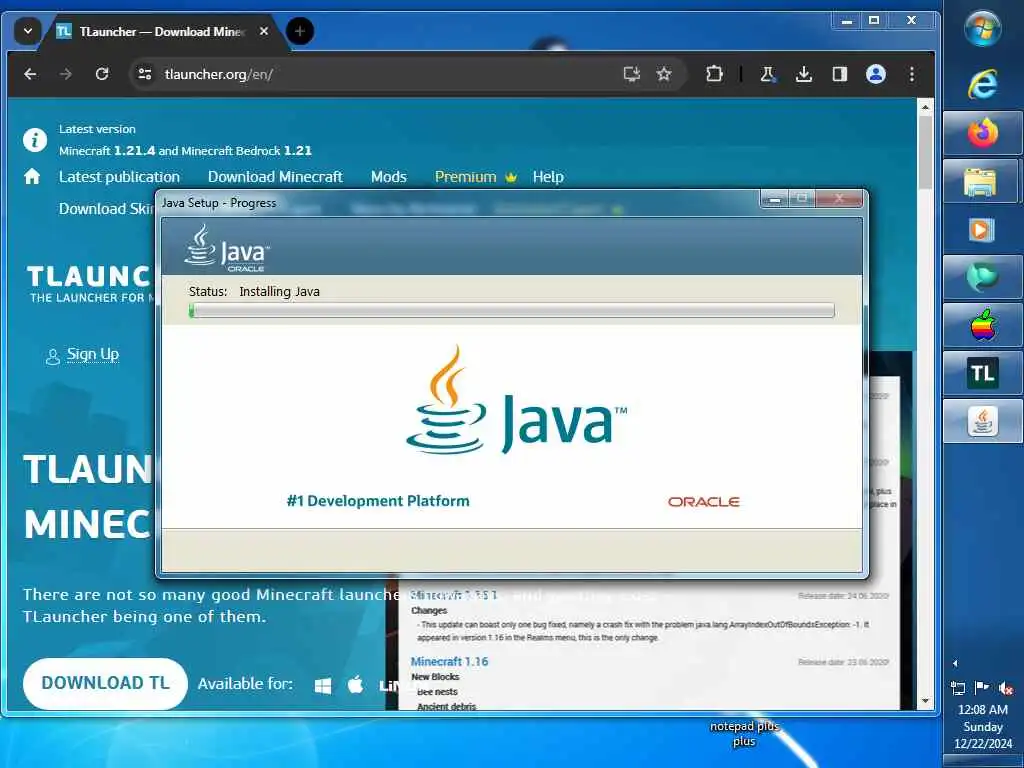Click the network tray icon

click(958, 688)
